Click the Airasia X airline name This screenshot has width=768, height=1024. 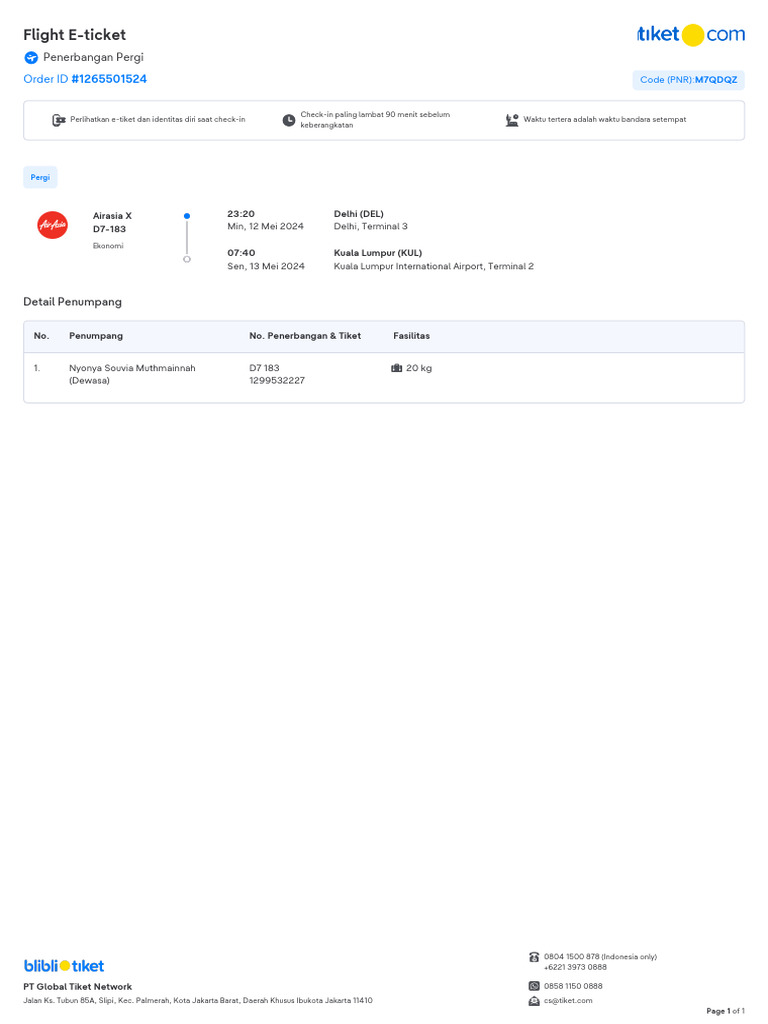point(112,216)
